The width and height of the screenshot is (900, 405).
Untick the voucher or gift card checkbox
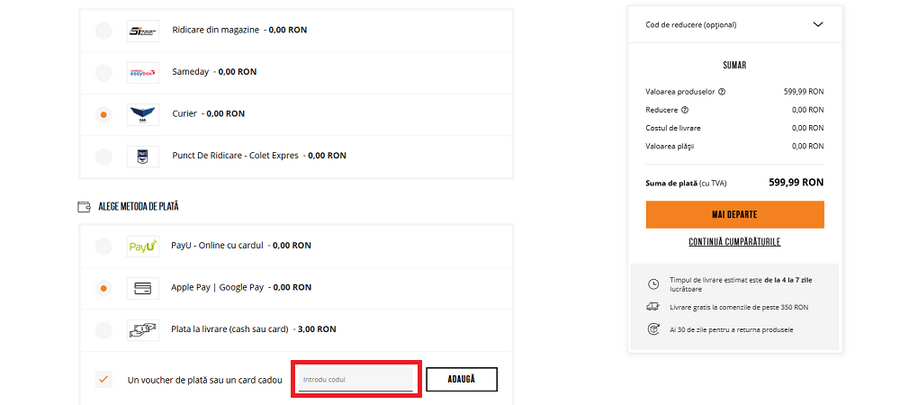[103, 380]
